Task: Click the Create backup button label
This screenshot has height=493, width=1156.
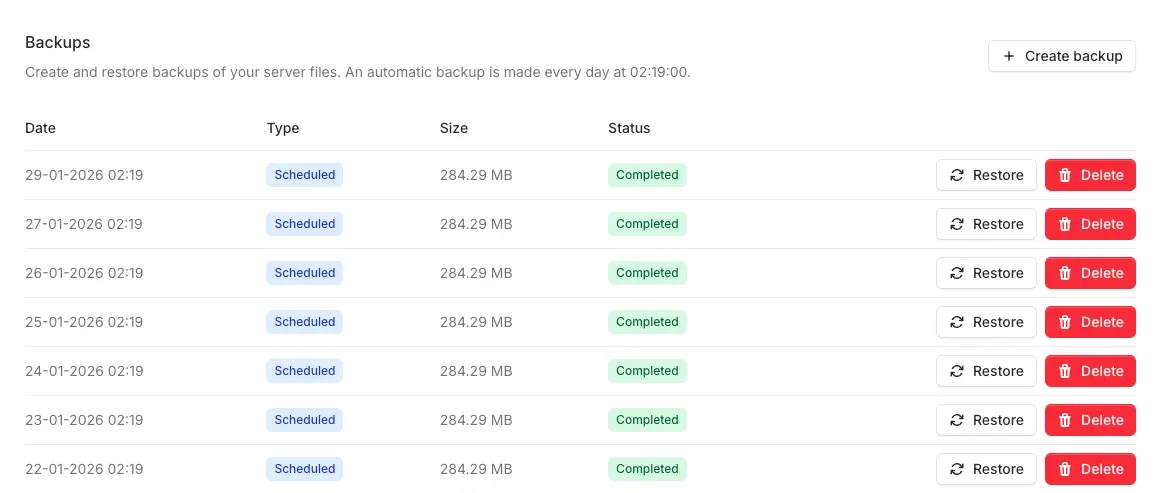Action: point(1073,56)
